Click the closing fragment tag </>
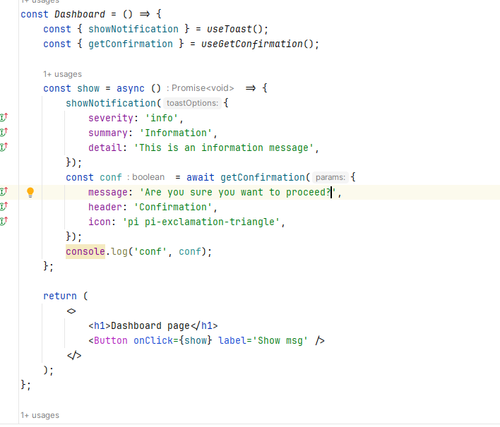The image size is (500, 427). coord(74,355)
